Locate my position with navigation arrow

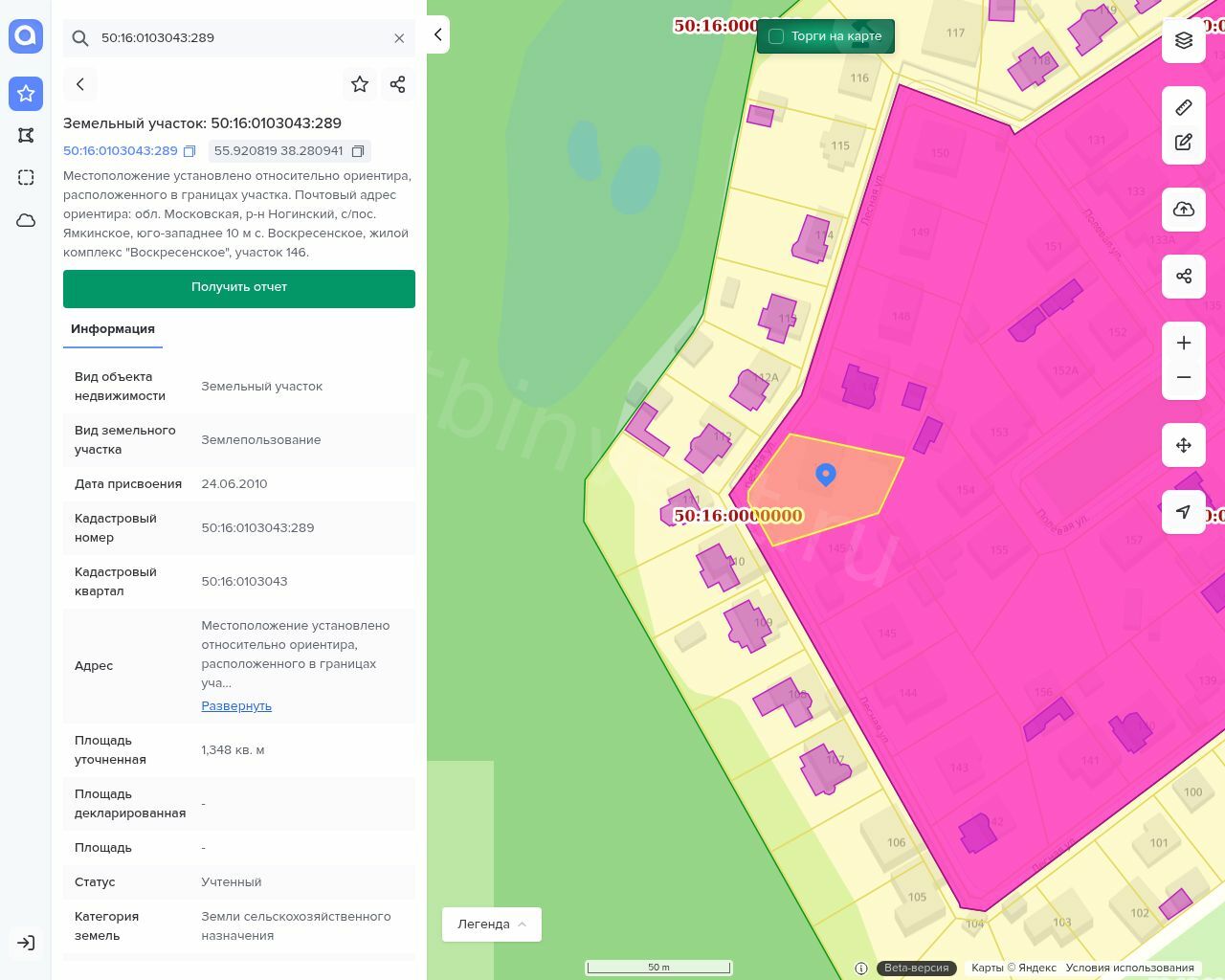point(1184,512)
